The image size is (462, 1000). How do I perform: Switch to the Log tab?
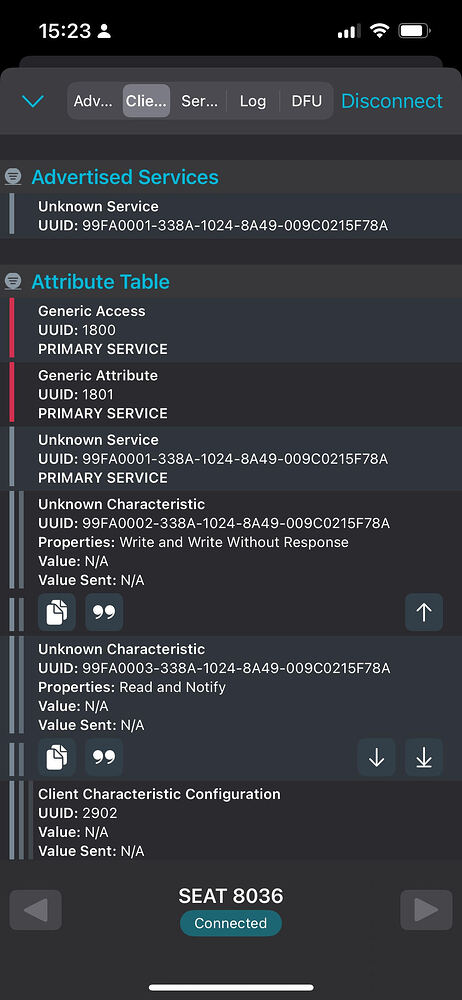coord(253,101)
